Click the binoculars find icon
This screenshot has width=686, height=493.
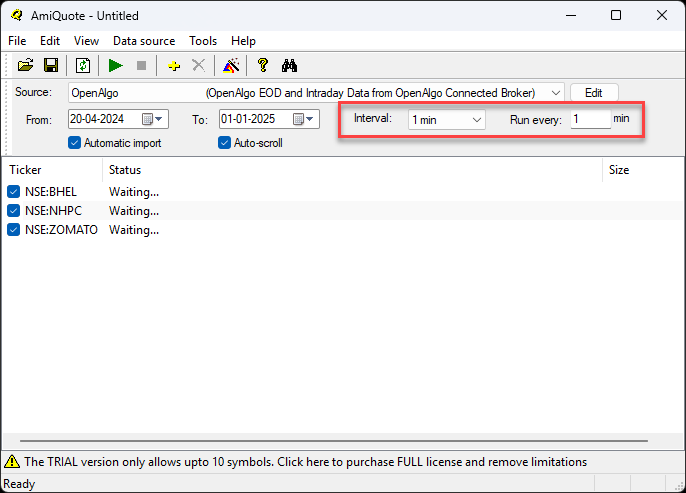[x=289, y=66]
